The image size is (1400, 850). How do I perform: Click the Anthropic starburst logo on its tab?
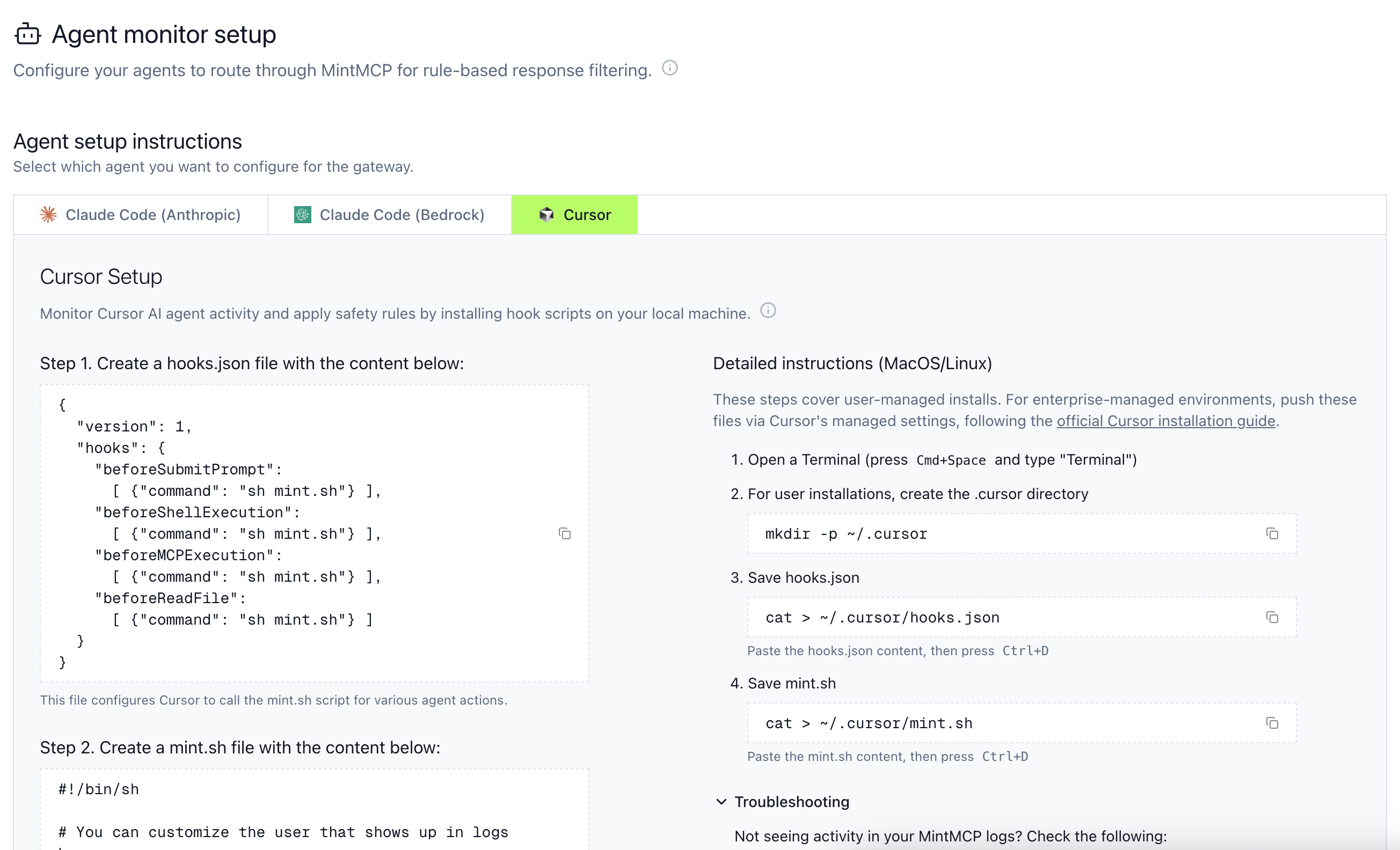click(x=48, y=215)
